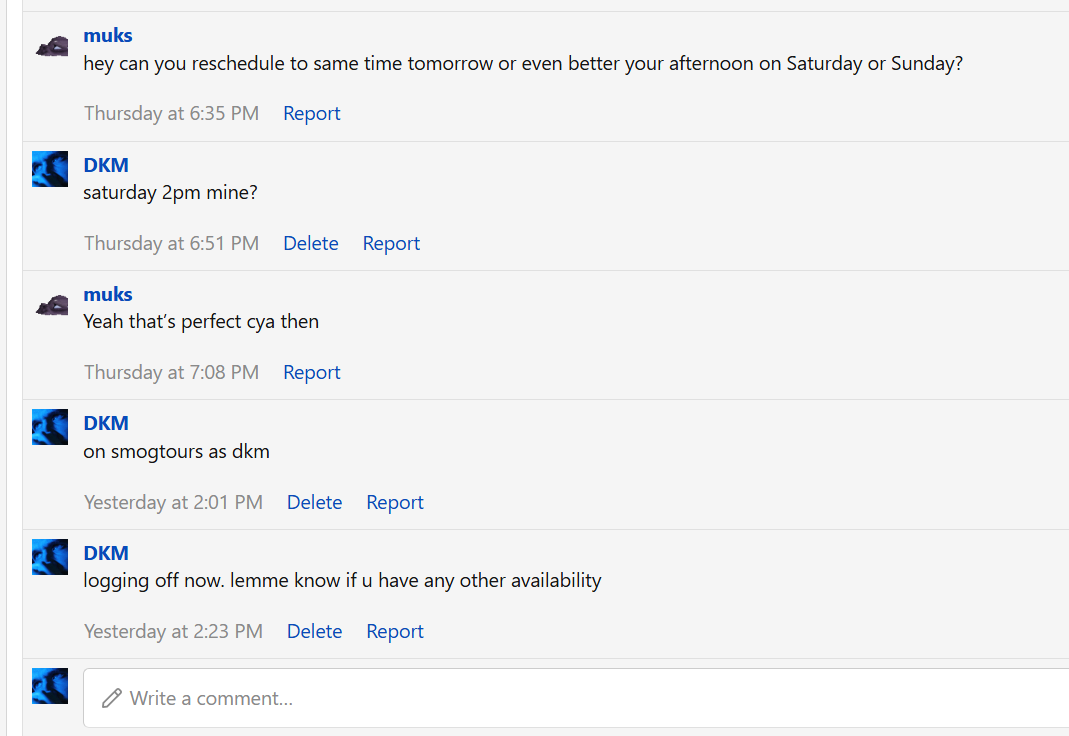This screenshot has width=1069, height=736.
Task: Delete the Thursday 6:51 PM message
Action: [311, 243]
